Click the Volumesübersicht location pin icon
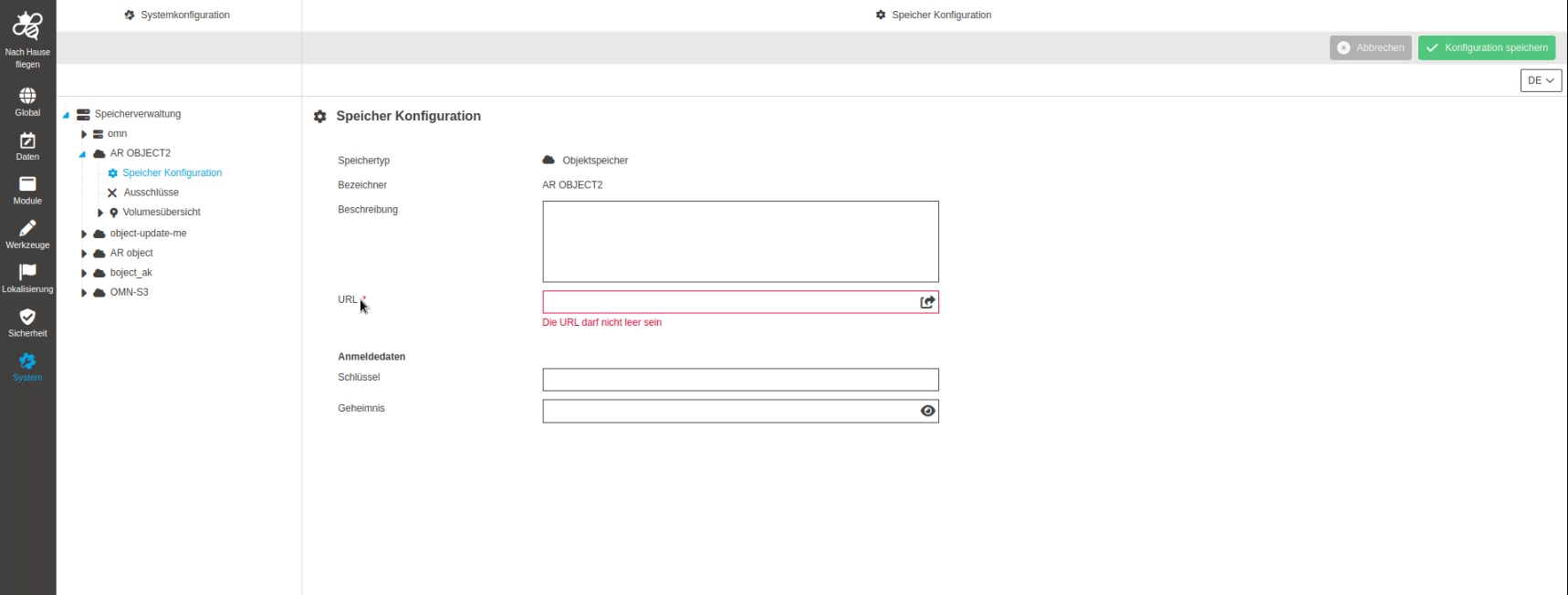This screenshot has height=595, width=1568. click(x=113, y=213)
